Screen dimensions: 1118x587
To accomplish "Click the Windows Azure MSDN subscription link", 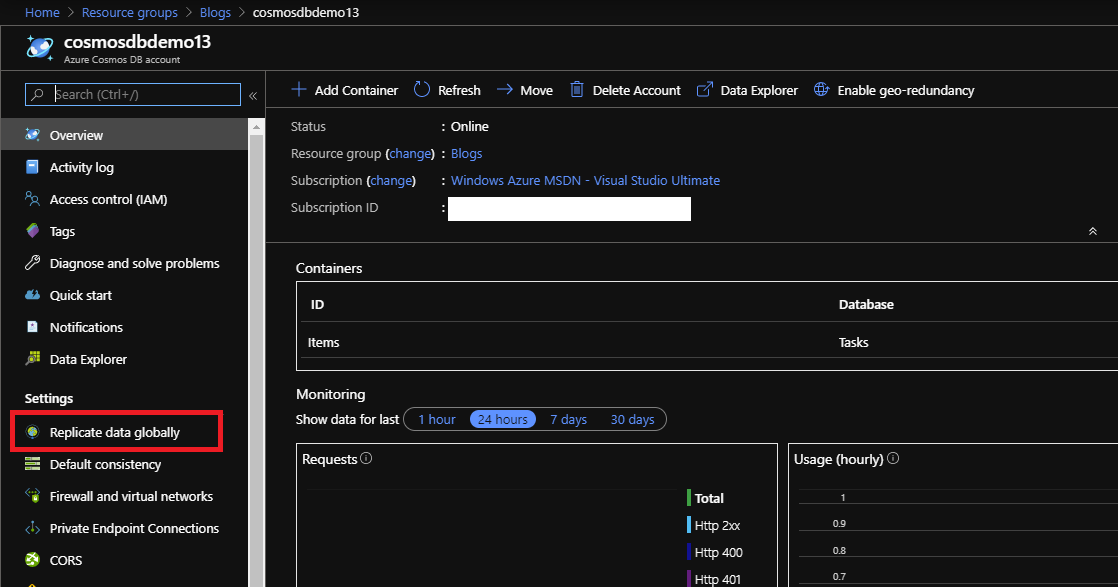I will pyautogui.click(x=586, y=180).
